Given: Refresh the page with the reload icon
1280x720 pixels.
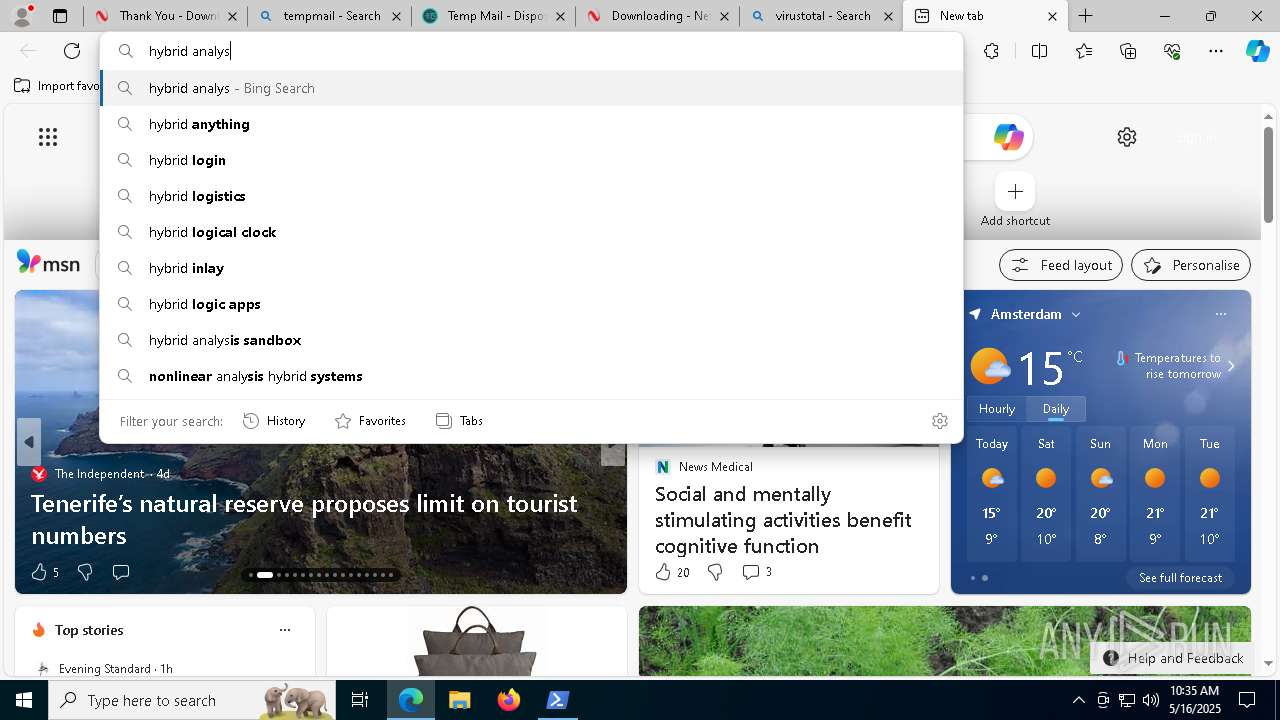Looking at the screenshot, I should 72,51.
